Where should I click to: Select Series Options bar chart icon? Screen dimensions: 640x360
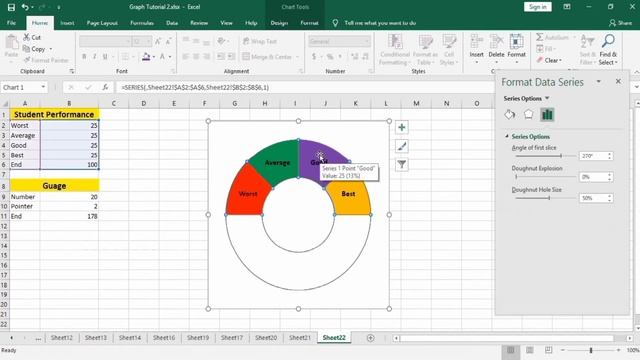pyautogui.click(x=547, y=115)
